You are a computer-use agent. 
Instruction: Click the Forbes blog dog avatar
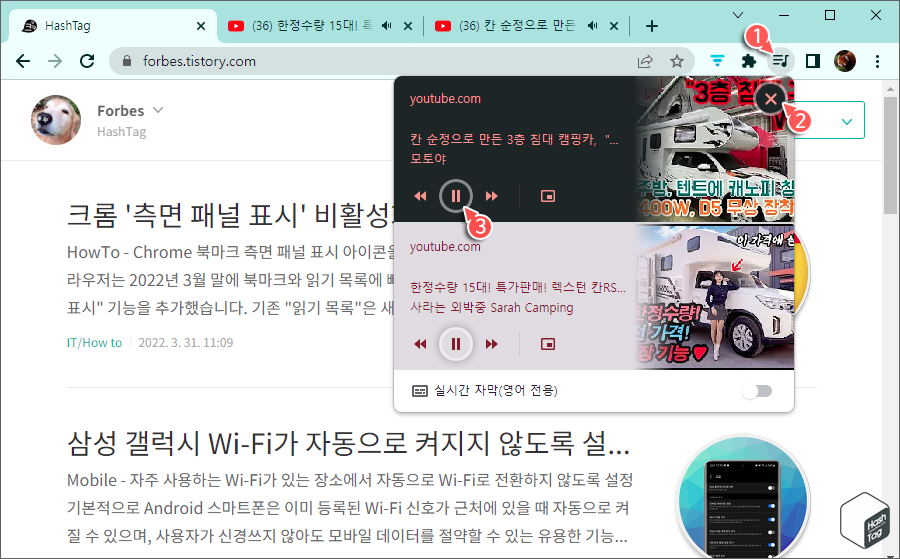[56, 120]
